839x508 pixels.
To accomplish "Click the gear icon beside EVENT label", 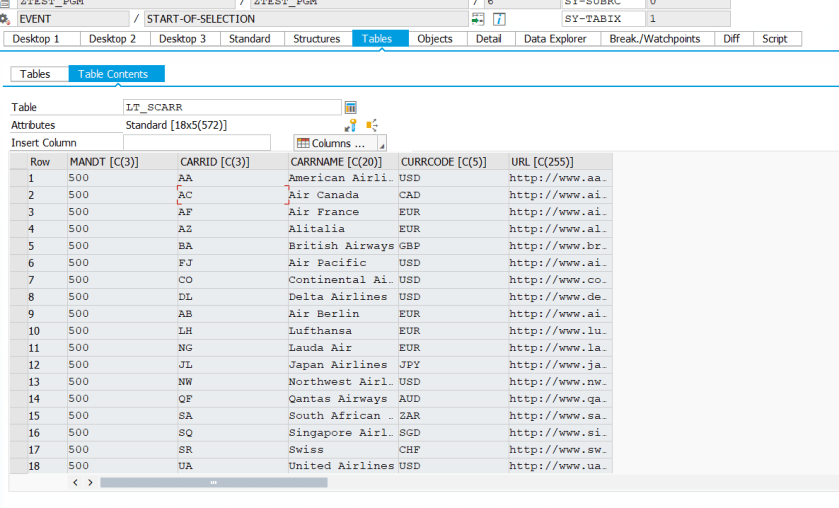I will pyautogui.click(x=4, y=19).
